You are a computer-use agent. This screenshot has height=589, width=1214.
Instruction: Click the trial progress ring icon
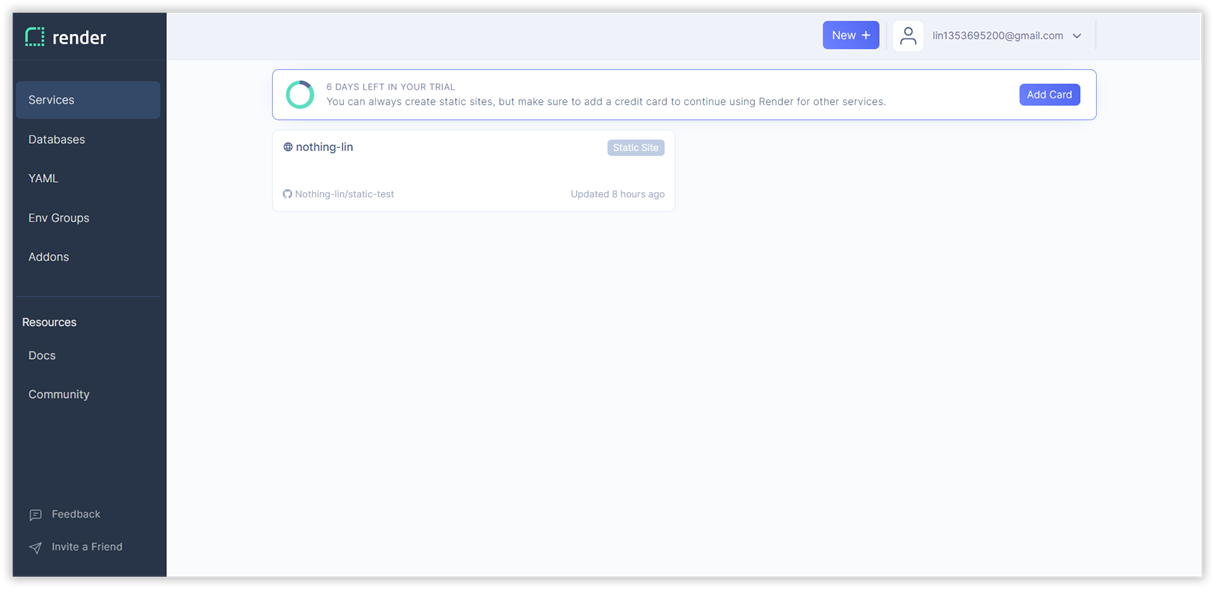(x=300, y=95)
